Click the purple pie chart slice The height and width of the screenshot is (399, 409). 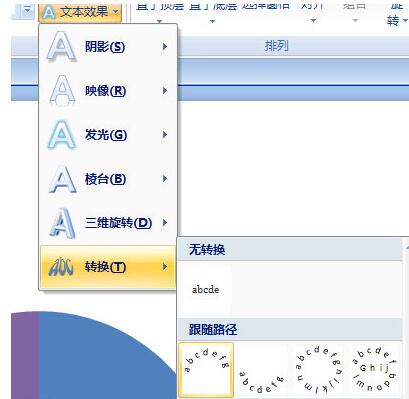click(25, 355)
